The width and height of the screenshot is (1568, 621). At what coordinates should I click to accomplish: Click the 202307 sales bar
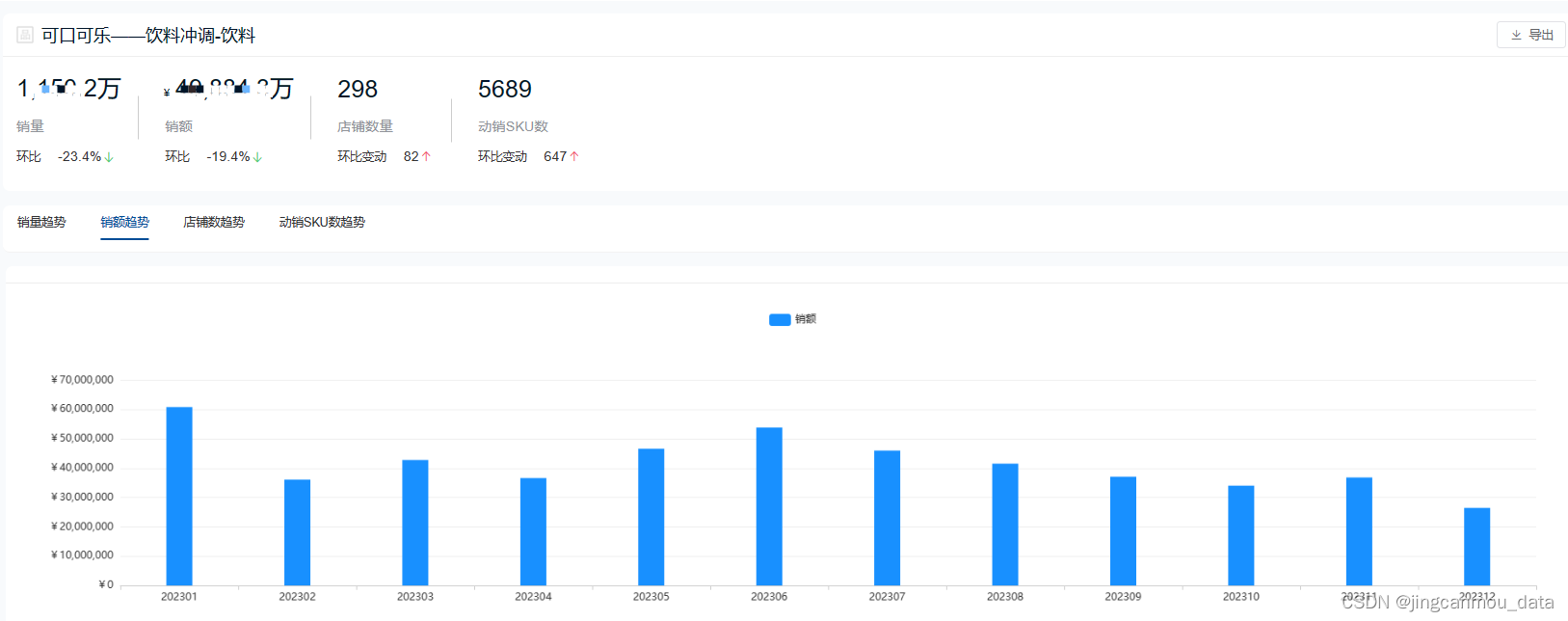[888, 518]
